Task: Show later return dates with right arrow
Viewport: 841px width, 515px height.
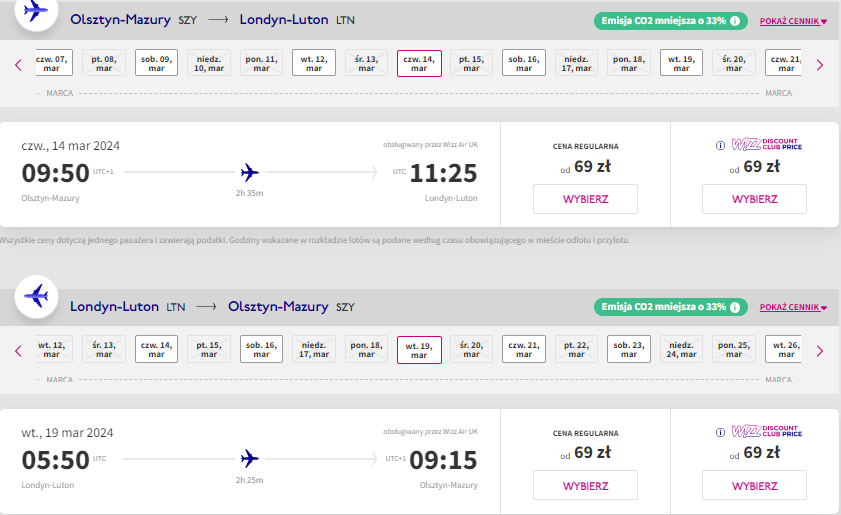Action: (x=820, y=351)
